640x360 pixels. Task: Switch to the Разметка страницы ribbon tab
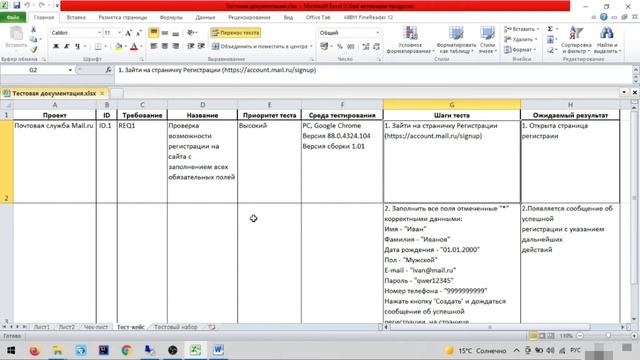point(122,18)
